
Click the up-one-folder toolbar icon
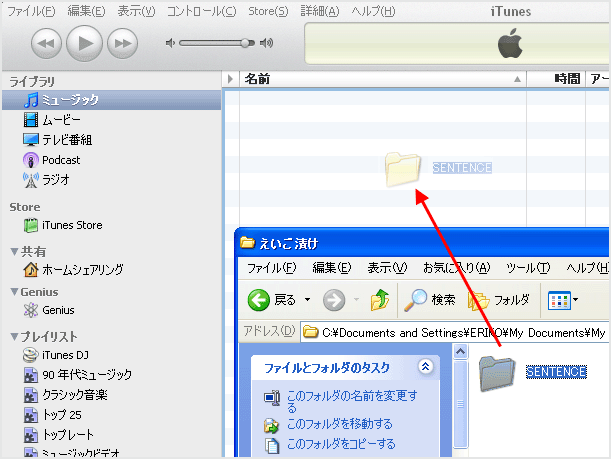pyautogui.click(x=380, y=300)
